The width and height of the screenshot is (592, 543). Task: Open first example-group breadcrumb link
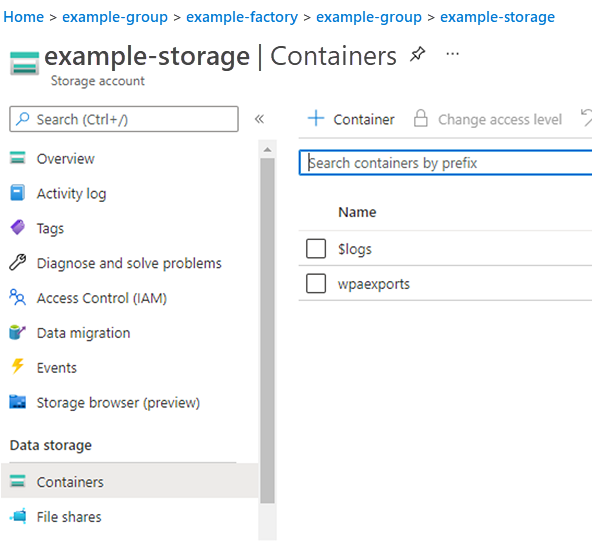tap(115, 17)
